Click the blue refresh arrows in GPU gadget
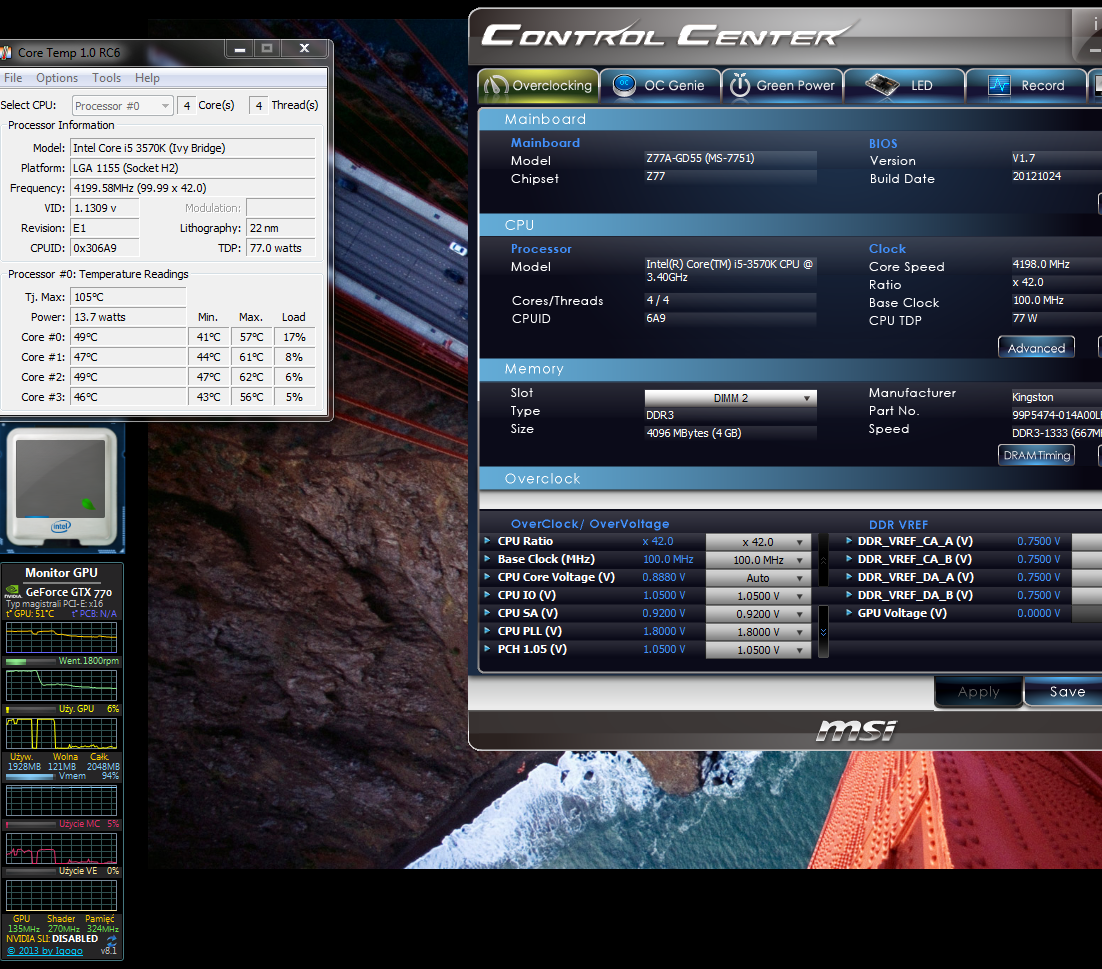 coord(111,941)
